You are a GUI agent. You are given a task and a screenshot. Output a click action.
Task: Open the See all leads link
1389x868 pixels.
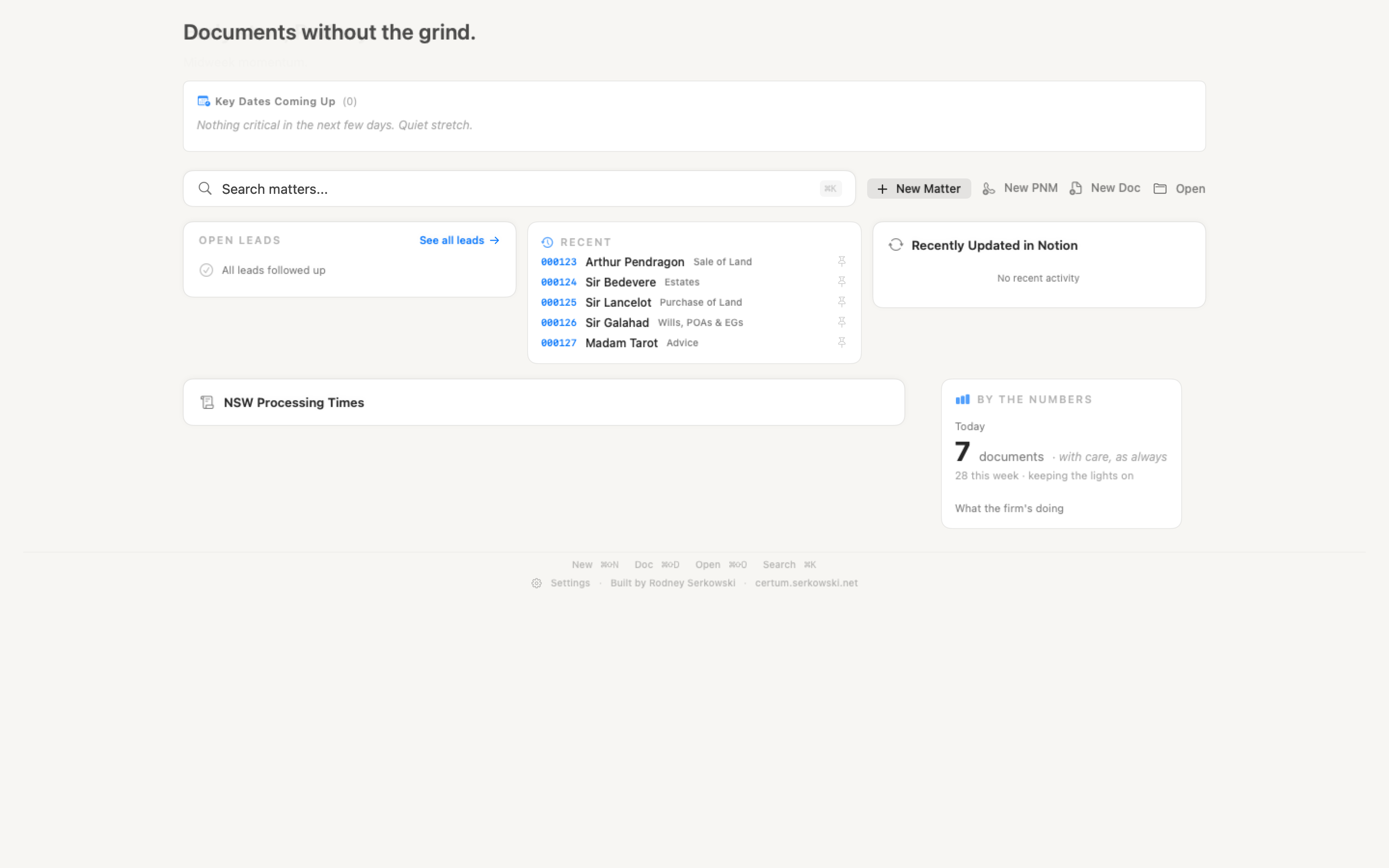(459, 240)
